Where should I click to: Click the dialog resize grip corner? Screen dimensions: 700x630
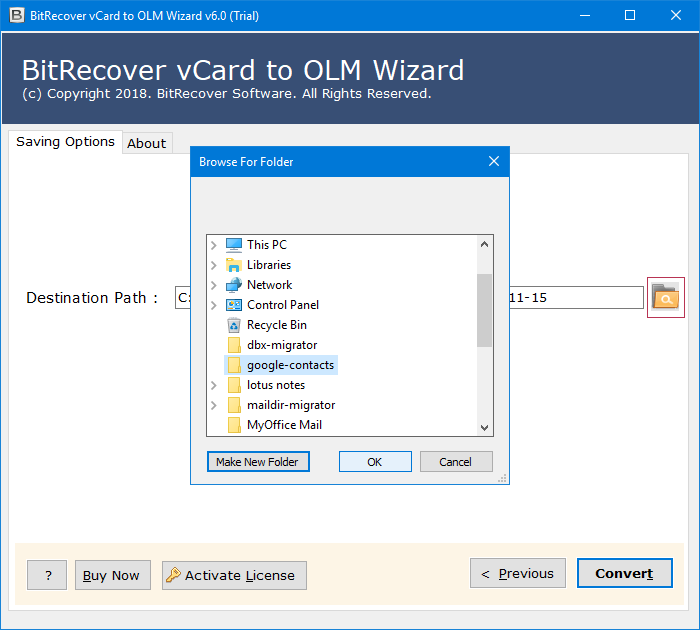tap(503, 478)
